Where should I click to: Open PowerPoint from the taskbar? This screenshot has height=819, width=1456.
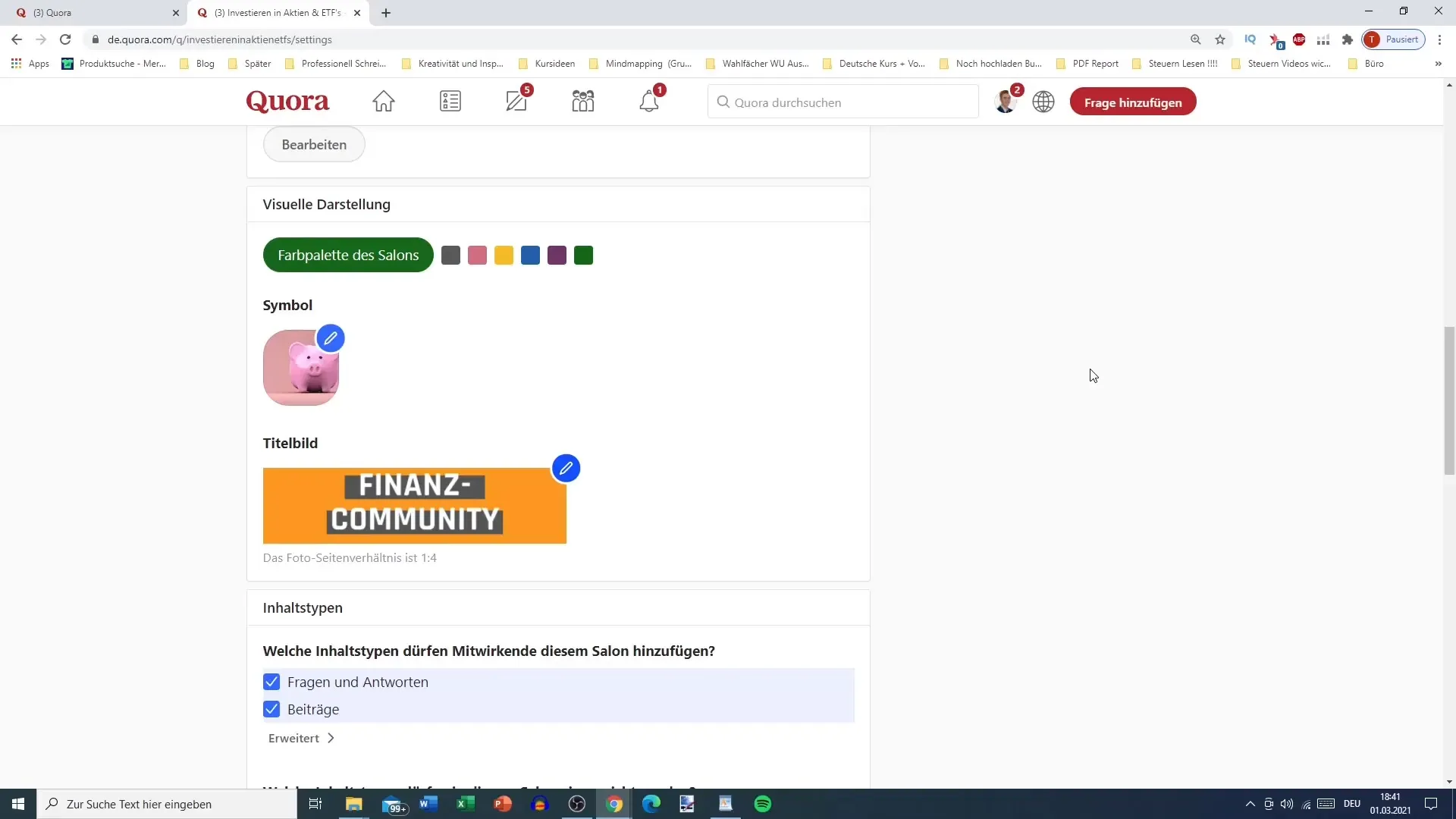coord(503,804)
